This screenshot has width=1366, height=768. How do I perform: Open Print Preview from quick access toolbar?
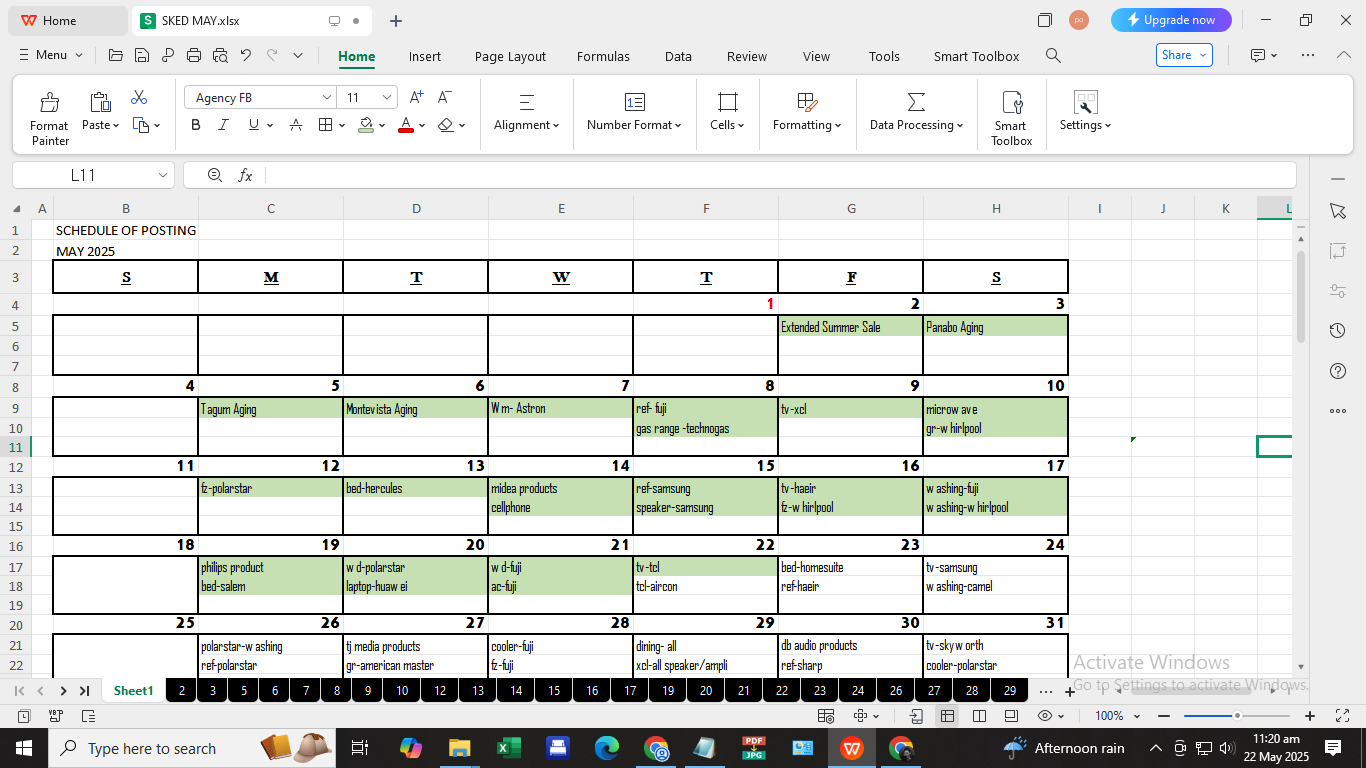[x=220, y=56]
